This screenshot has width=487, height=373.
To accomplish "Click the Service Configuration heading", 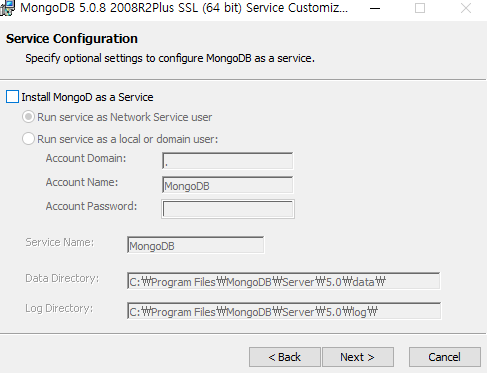I will tap(72, 39).
